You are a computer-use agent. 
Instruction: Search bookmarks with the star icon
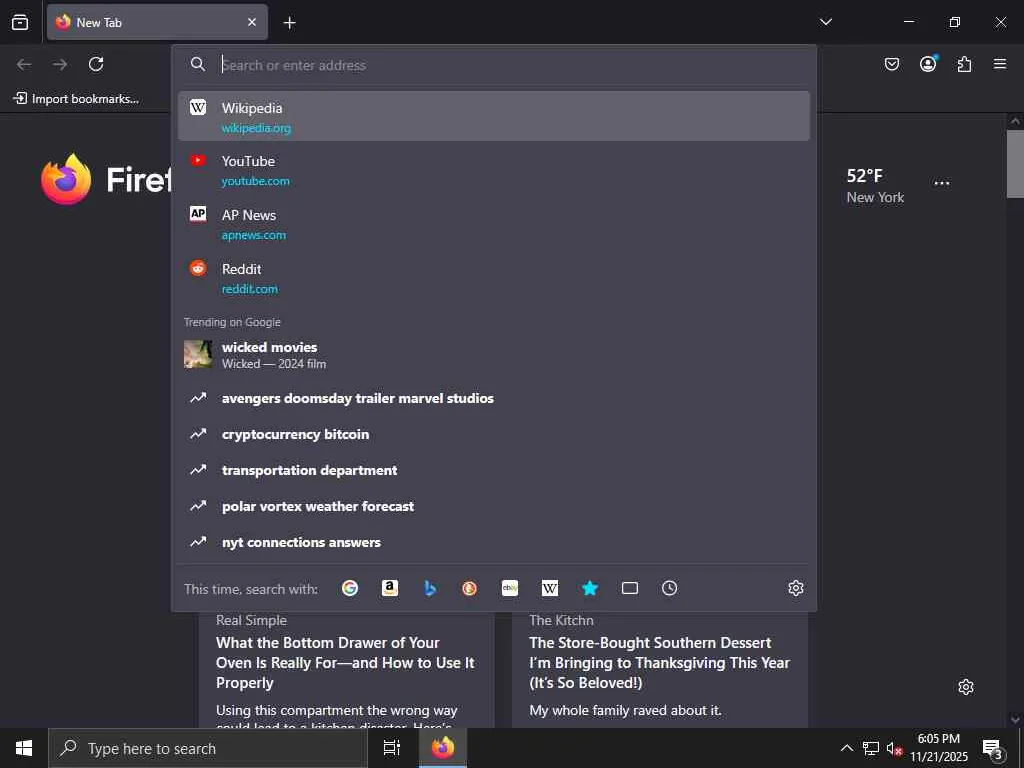pos(590,588)
